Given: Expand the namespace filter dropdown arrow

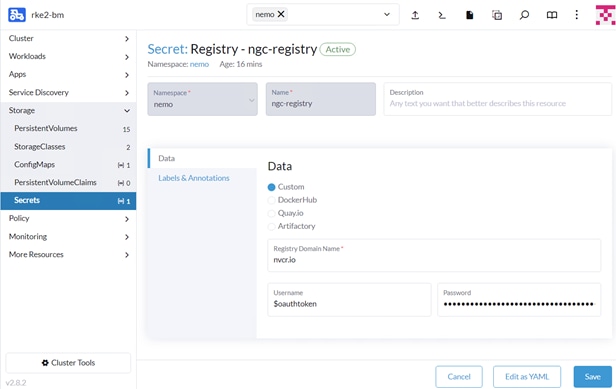Looking at the screenshot, I should pyautogui.click(x=387, y=15).
